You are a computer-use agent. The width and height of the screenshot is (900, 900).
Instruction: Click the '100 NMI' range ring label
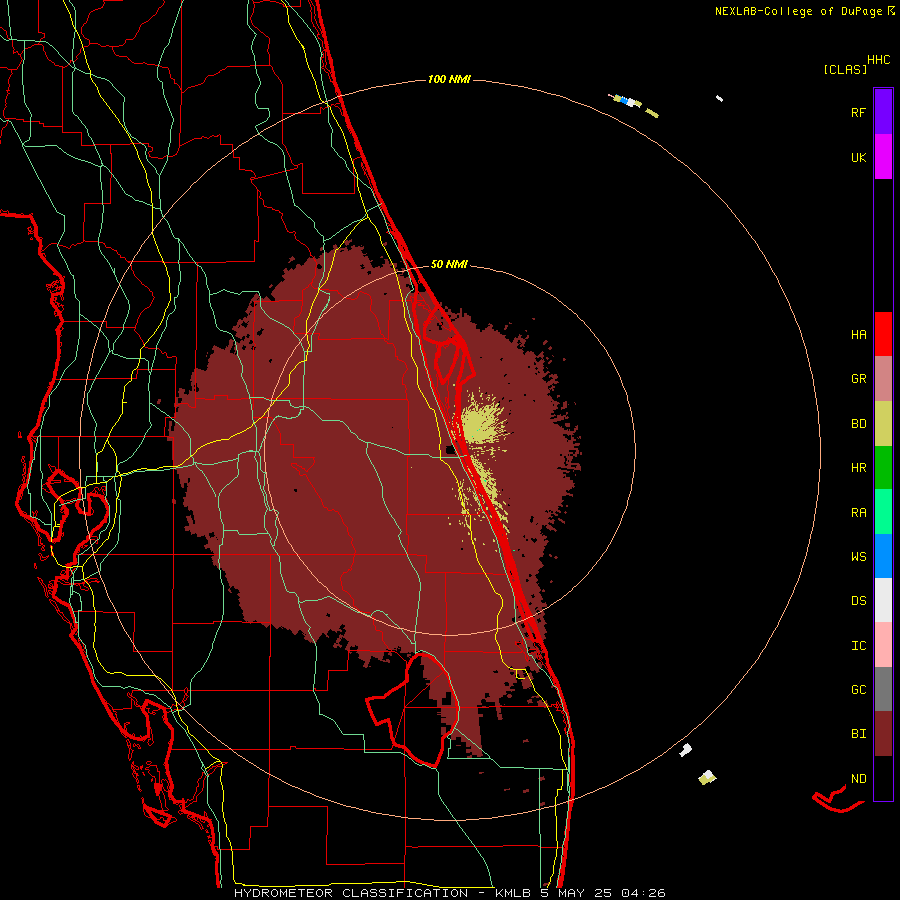tap(449, 79)
